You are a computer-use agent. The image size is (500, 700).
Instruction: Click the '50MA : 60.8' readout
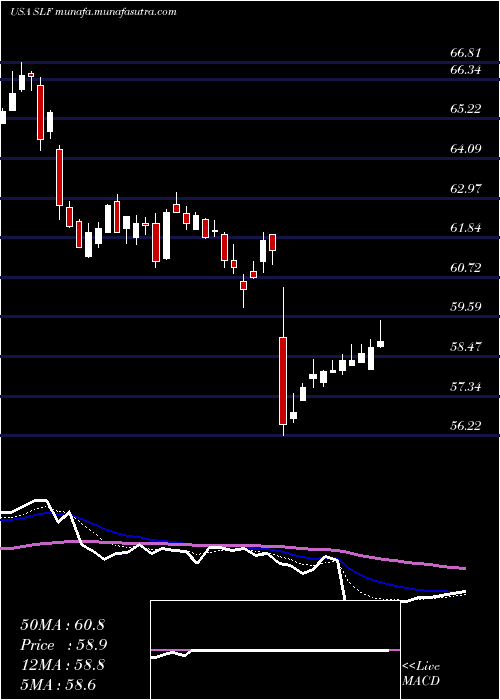pos(62,625)
